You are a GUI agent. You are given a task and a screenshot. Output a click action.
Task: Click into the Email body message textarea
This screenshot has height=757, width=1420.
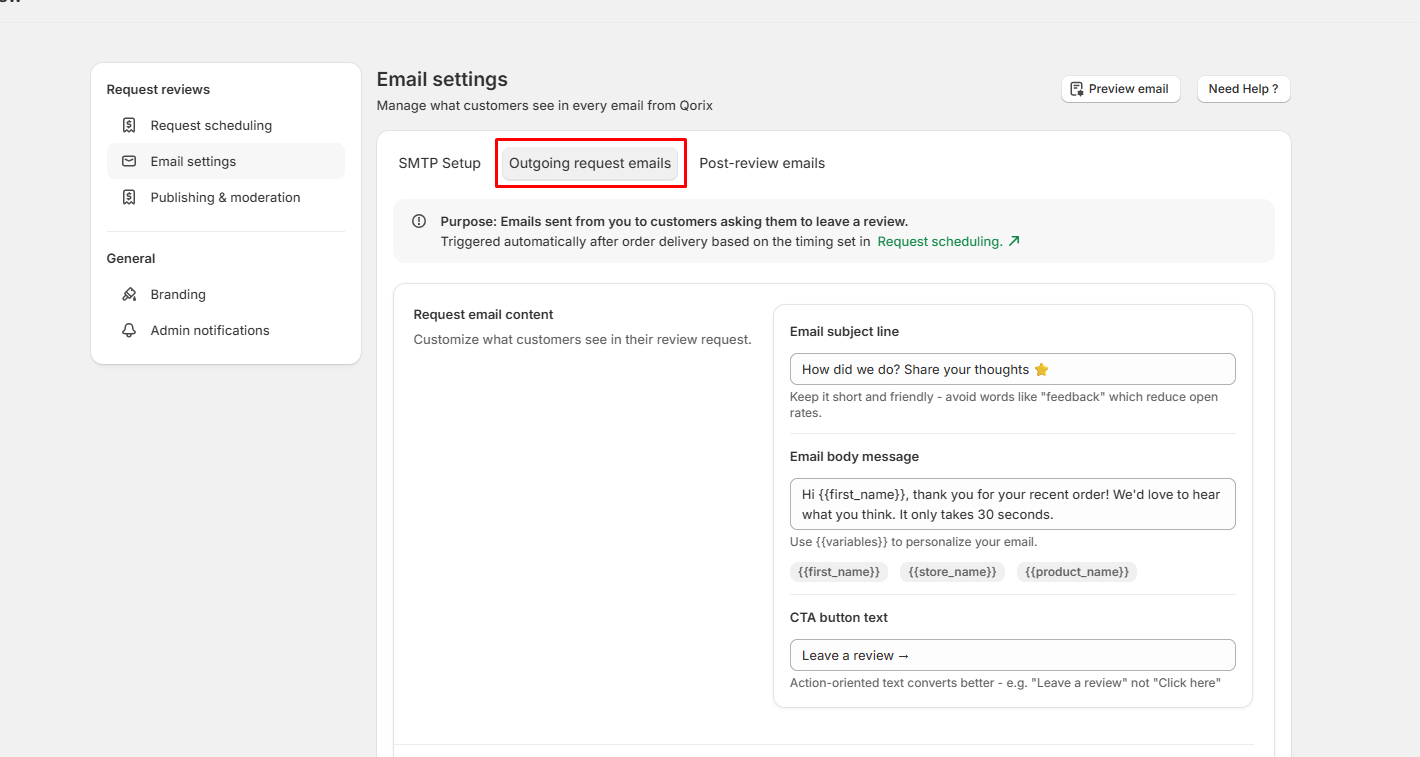coord(1013,504)
